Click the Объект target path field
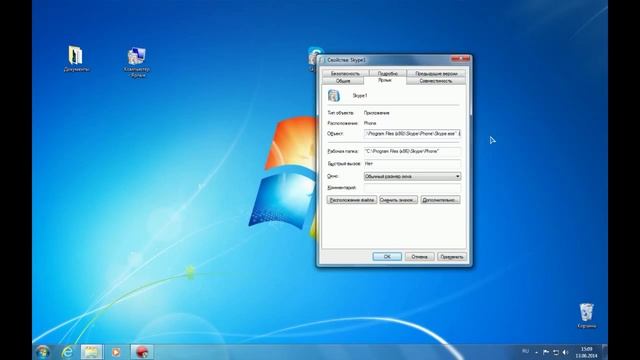Image resolution: width=640 pixels, height=360 pixels. point(412,133)
